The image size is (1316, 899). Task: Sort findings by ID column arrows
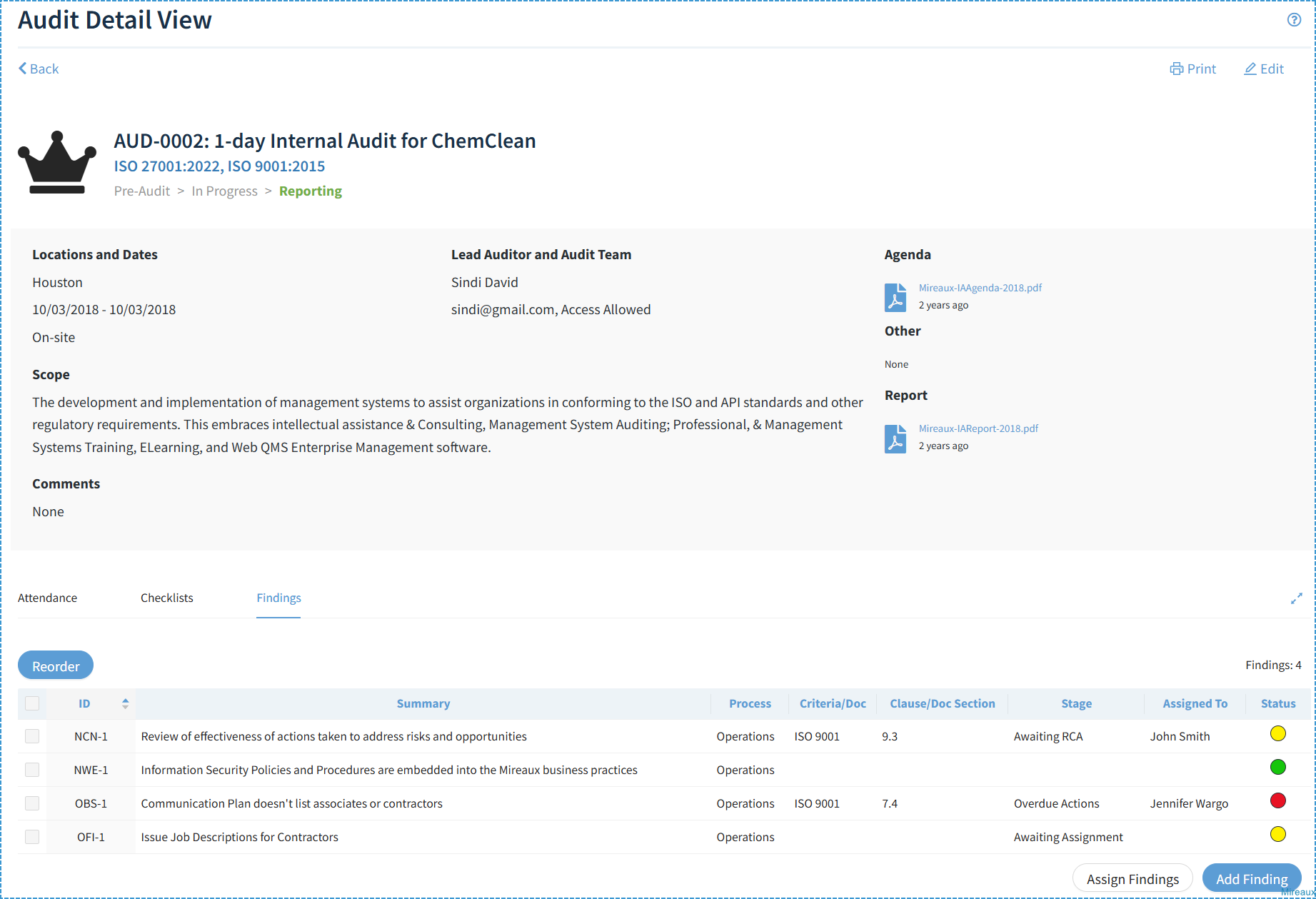pyautogui.click(x=125, y=703)
